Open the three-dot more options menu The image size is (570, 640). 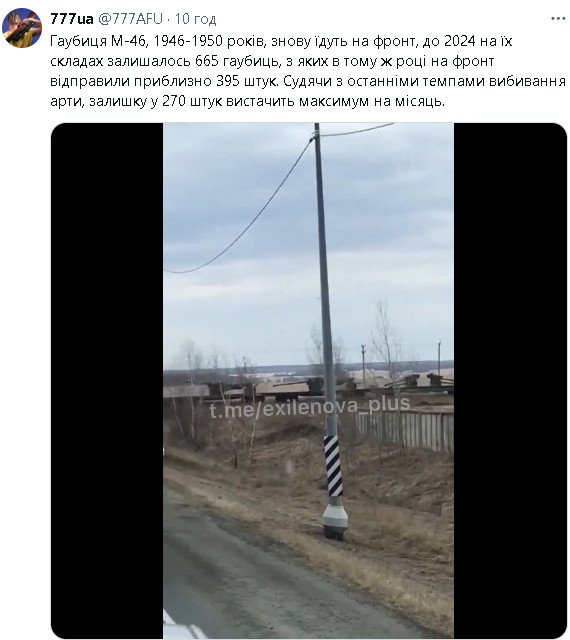coord(558,19)
